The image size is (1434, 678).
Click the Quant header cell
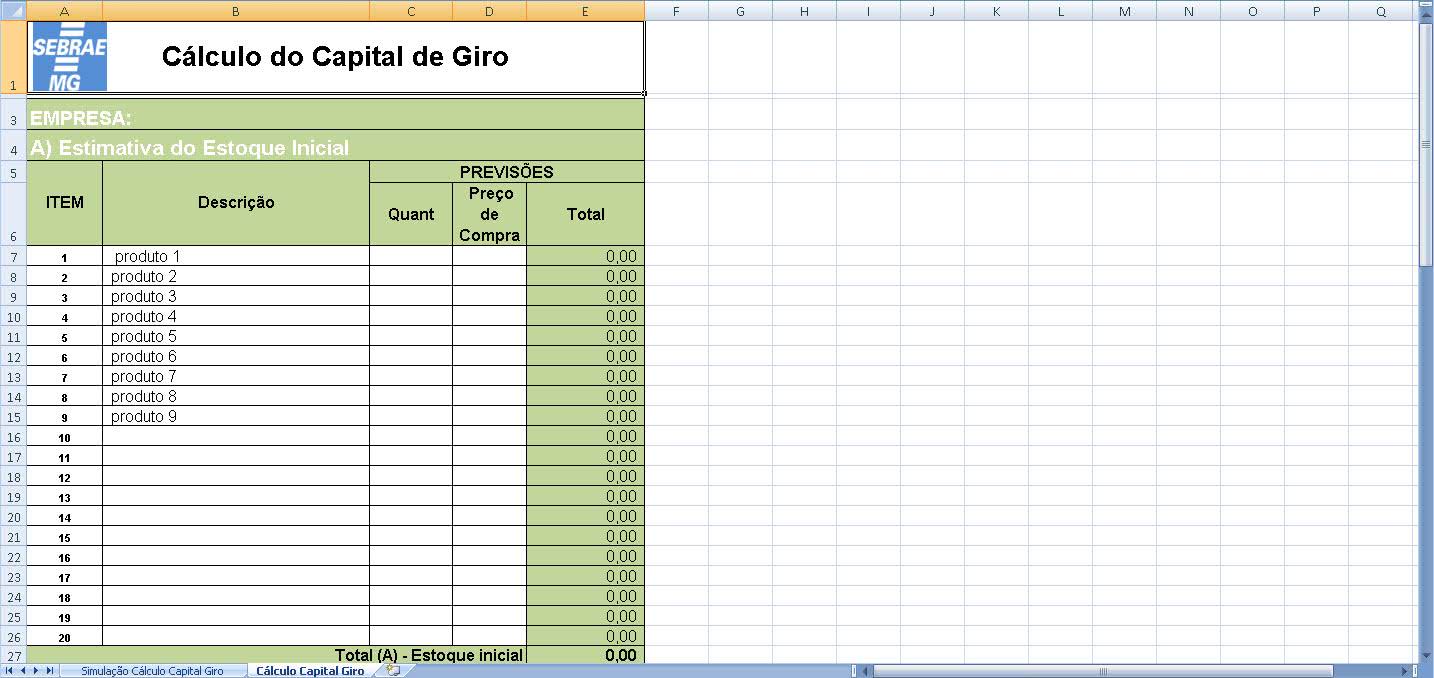411,214
